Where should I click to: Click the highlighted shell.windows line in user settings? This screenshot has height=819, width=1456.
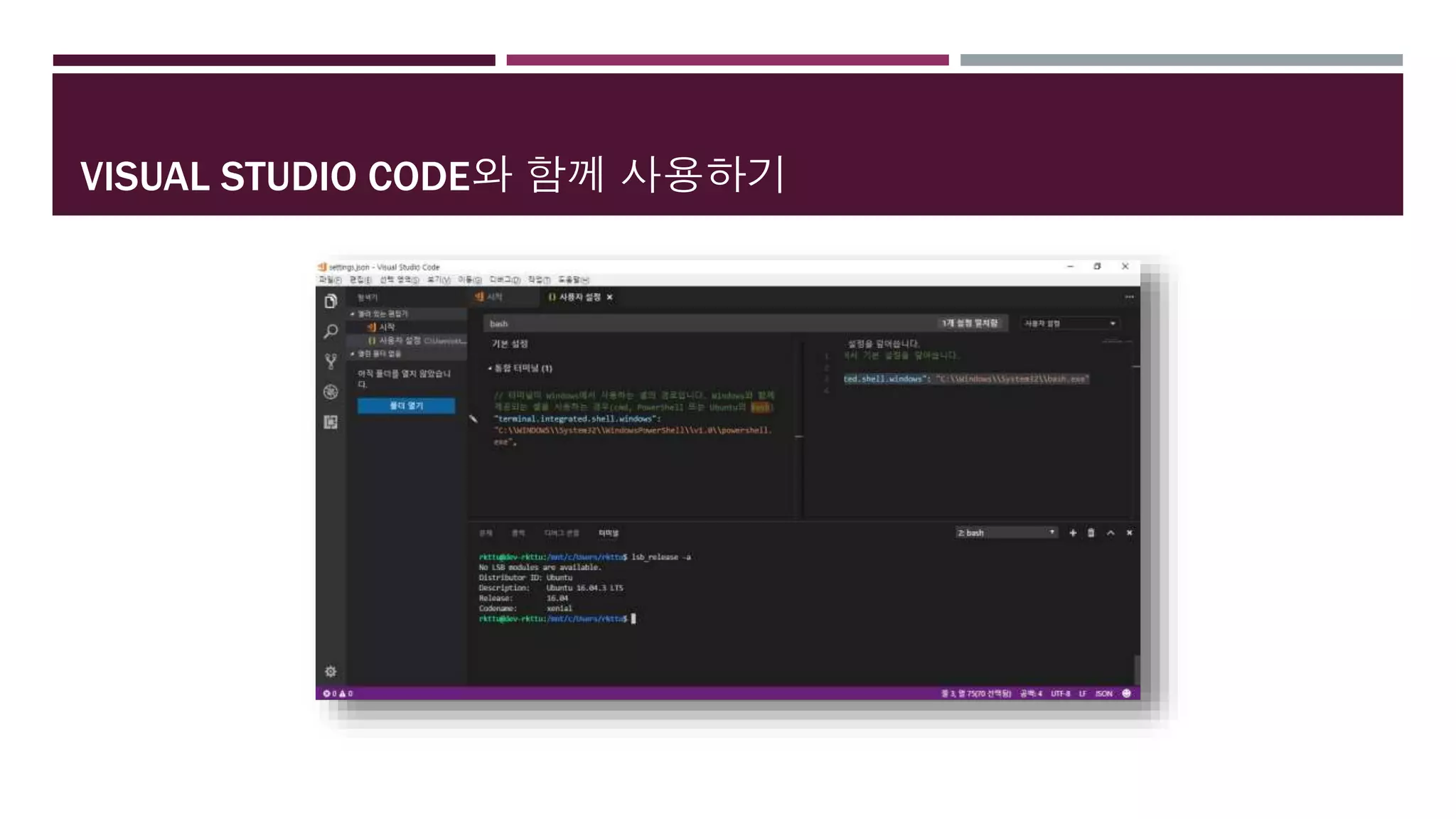(966, 379)
